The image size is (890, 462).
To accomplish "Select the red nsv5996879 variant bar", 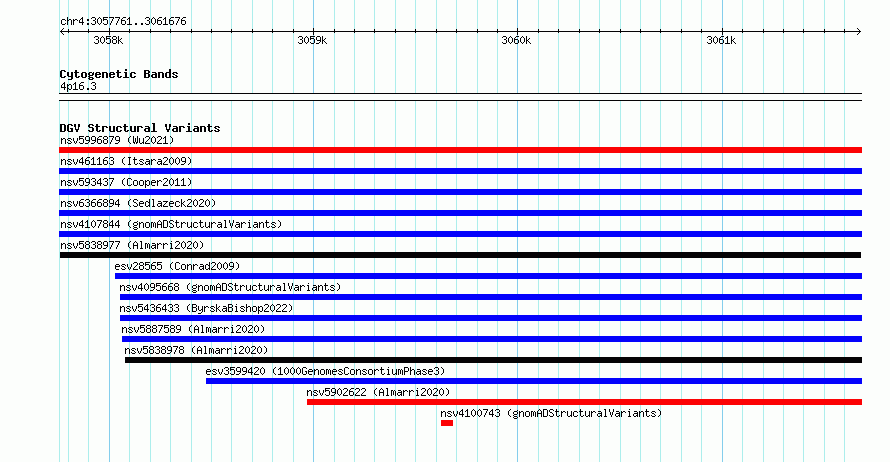I will 460,150.
